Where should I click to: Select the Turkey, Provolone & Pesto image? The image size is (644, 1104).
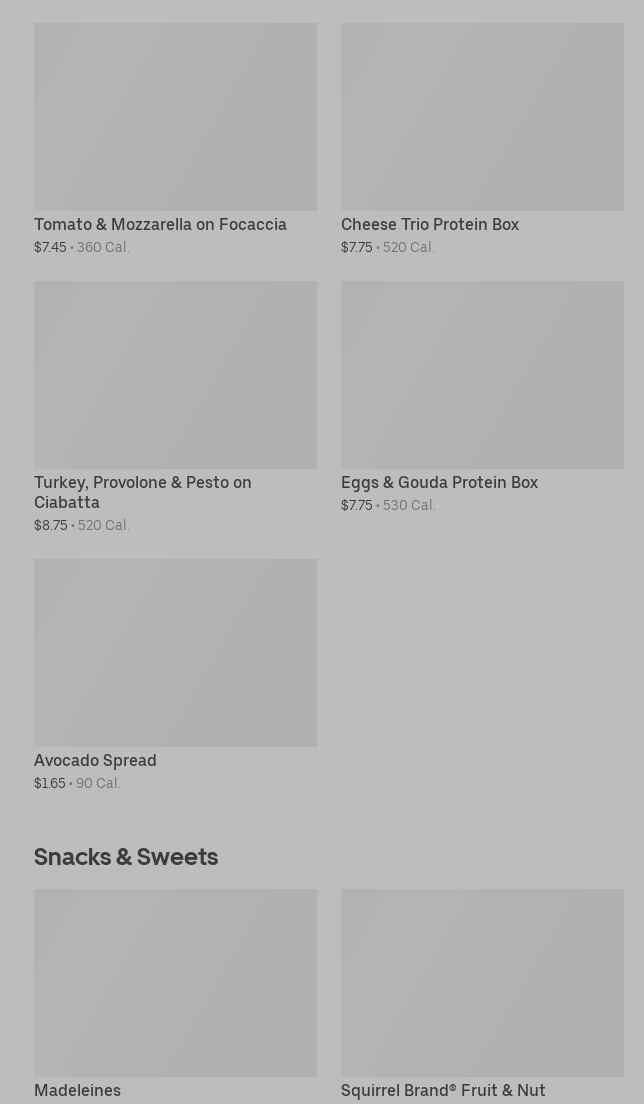pyautogui.click(x=175, y=374)
